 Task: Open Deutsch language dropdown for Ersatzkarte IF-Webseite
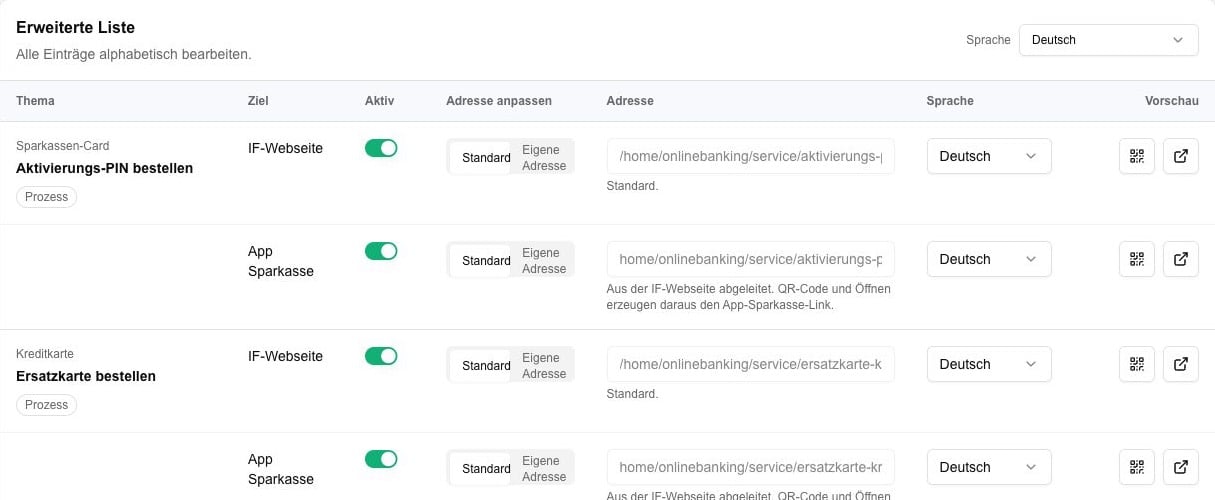pyautogui.click(x=989, y=364)
